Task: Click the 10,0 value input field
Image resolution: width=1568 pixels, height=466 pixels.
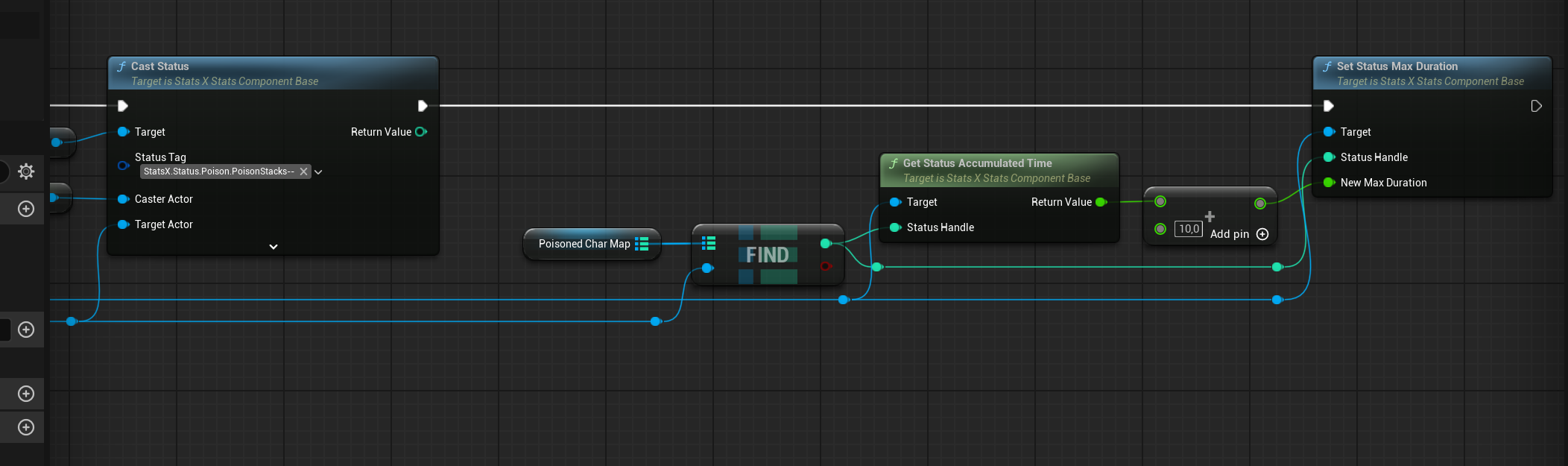Action: [x=1188, y=229]
